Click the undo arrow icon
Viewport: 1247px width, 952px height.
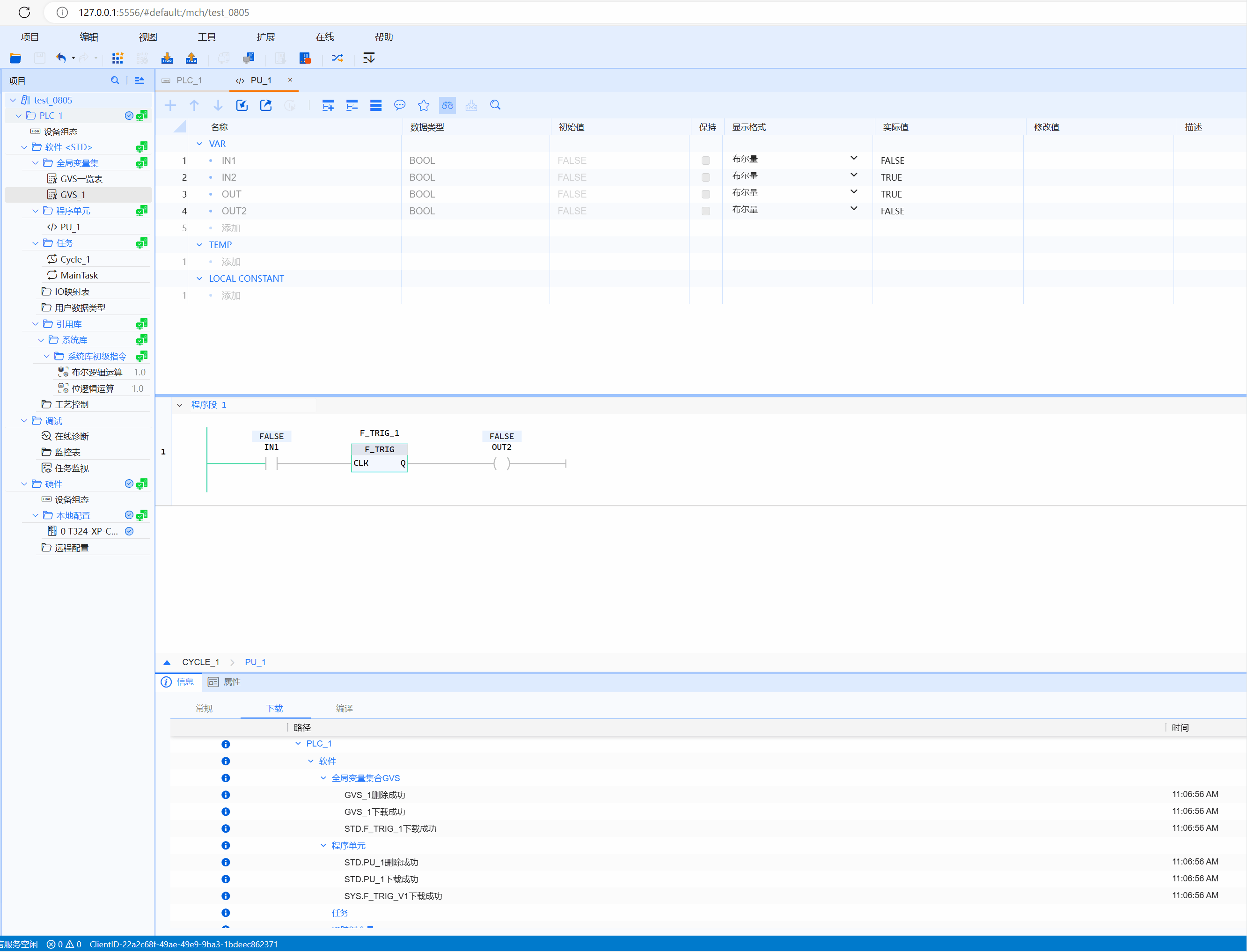[x=61, y=58]
